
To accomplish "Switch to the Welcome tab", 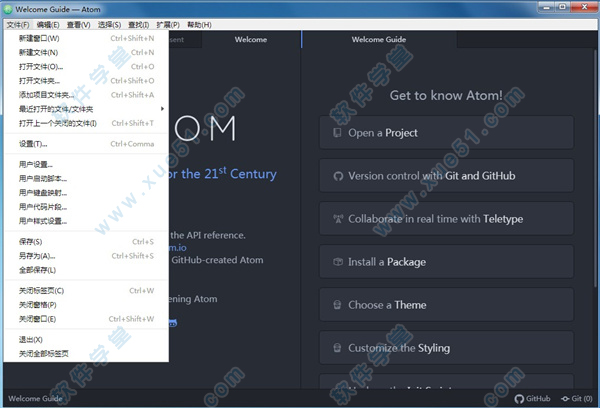I will point(251,39).
